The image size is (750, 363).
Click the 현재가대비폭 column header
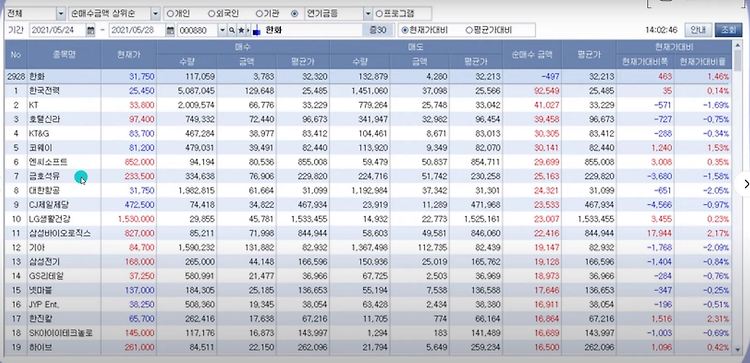click(645, 62)
